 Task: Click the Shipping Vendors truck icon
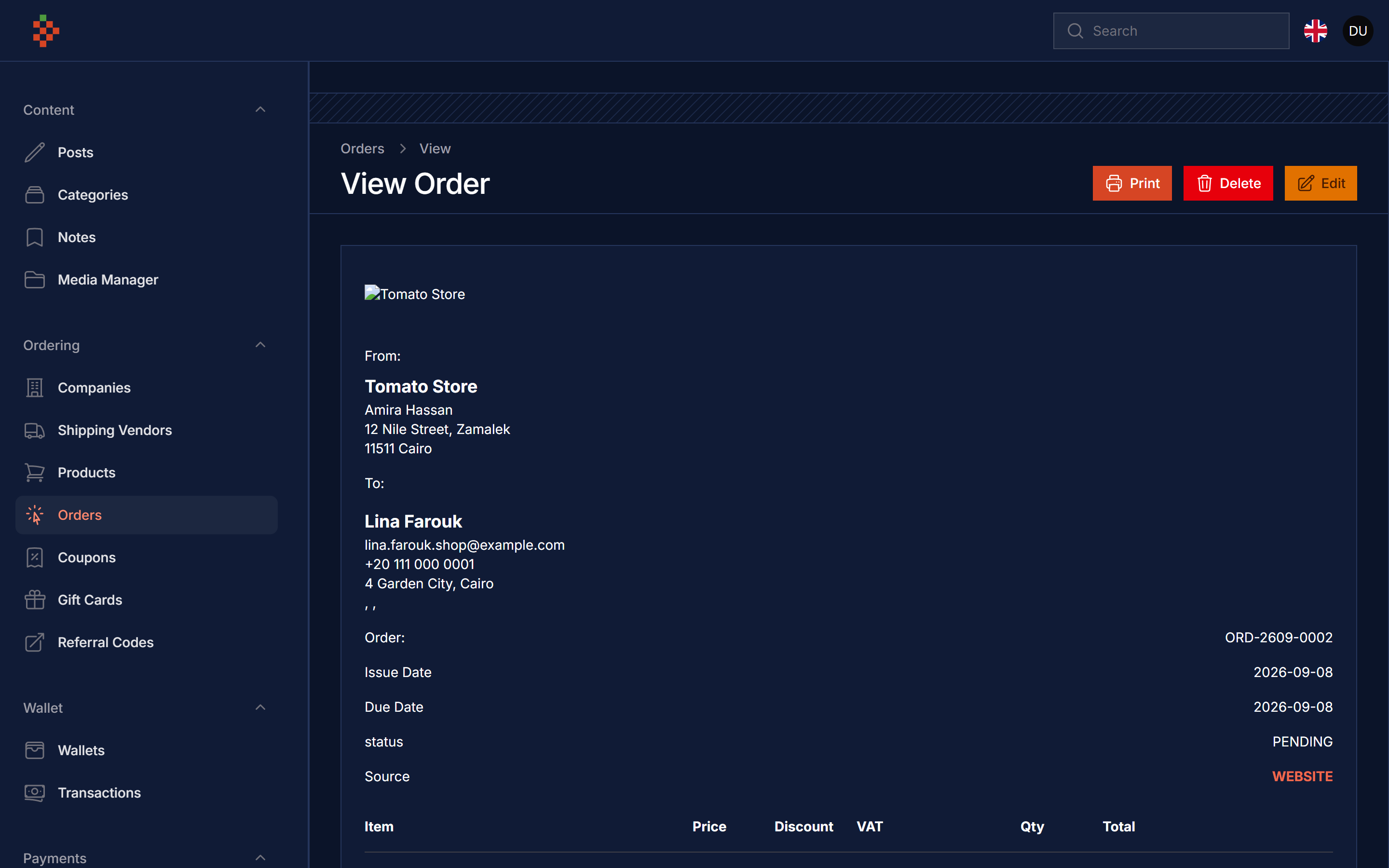(x=34, y=431)
